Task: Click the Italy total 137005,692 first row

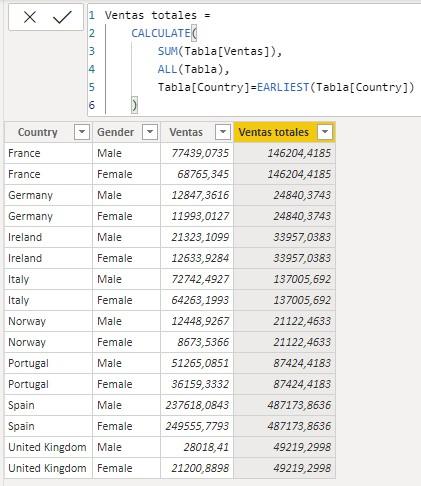Action: pos(302,279)
